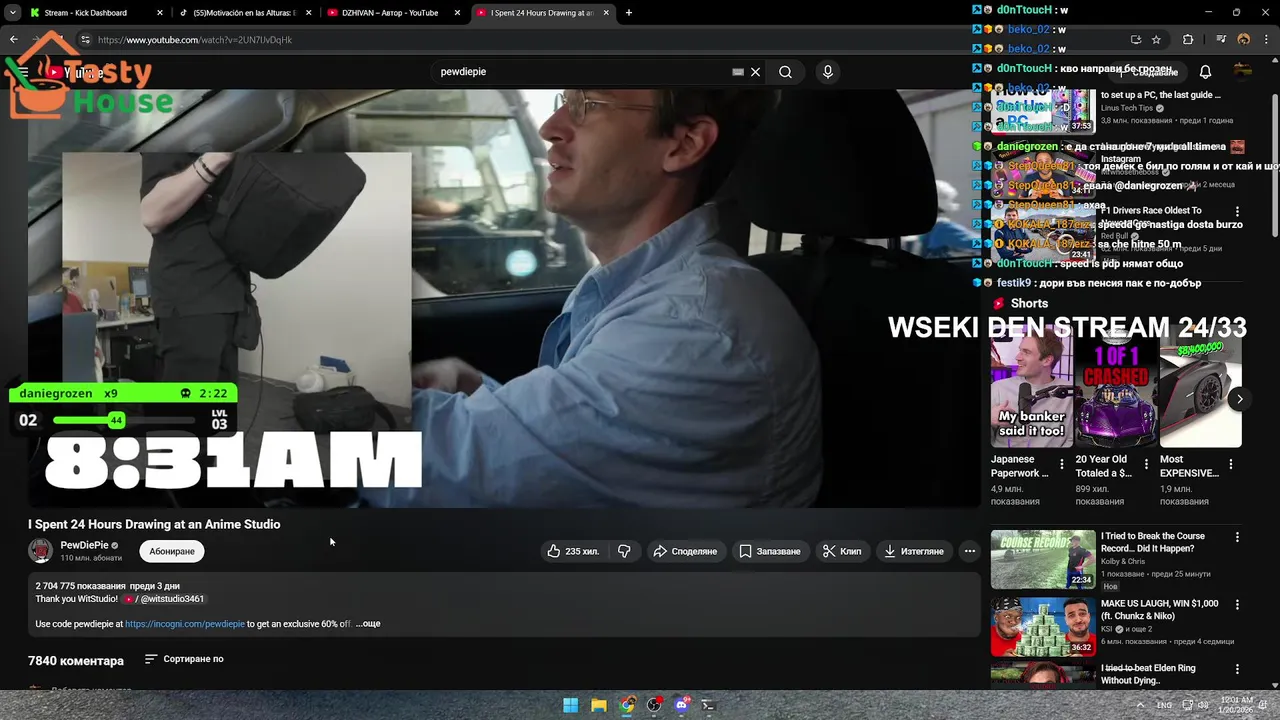Open the Chrome tab search dropdown
The height and width of the screenshot is (720, 1280).
(13, 13)
